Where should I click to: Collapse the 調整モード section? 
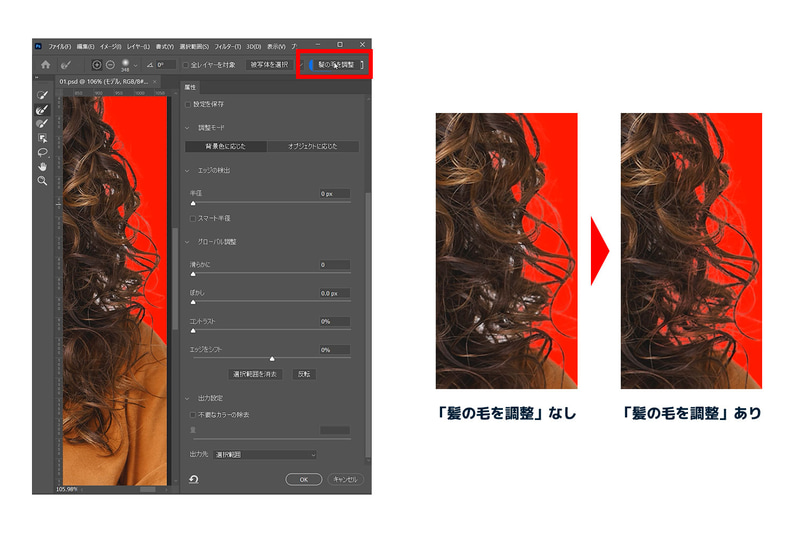[x=187, y=128]
